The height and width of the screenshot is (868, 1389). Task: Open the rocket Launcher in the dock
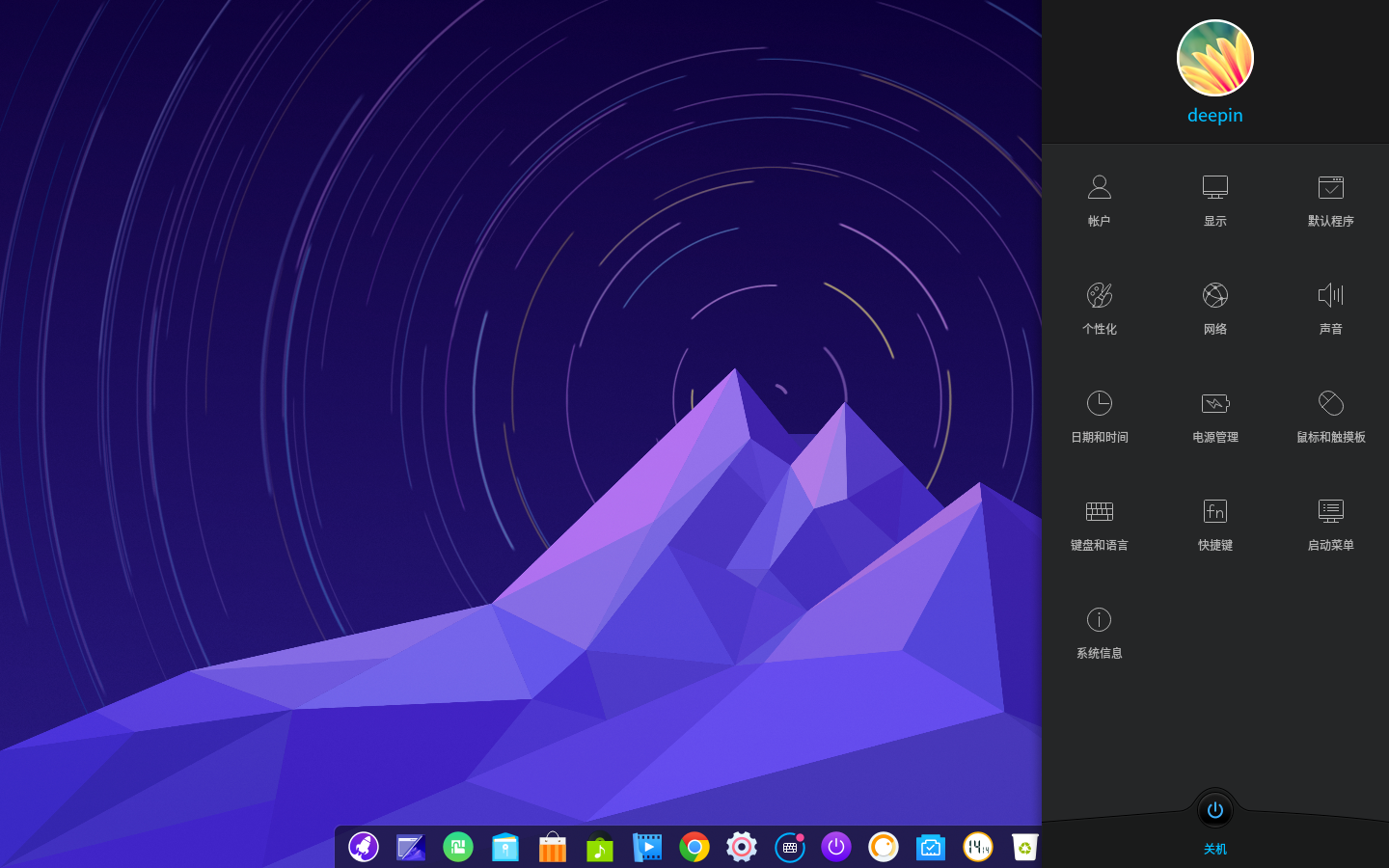[364, 847]
